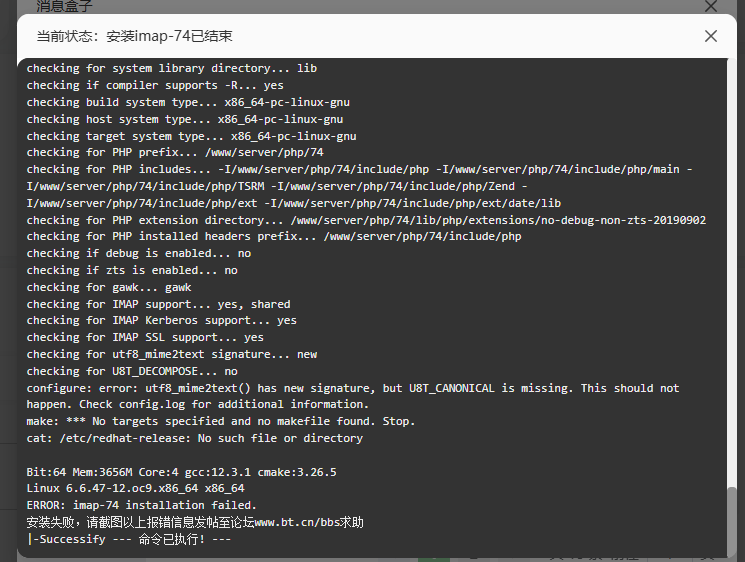Click the log panel scrollbar thumb
The height and width of the screenshot is (562, 745).
732,522
